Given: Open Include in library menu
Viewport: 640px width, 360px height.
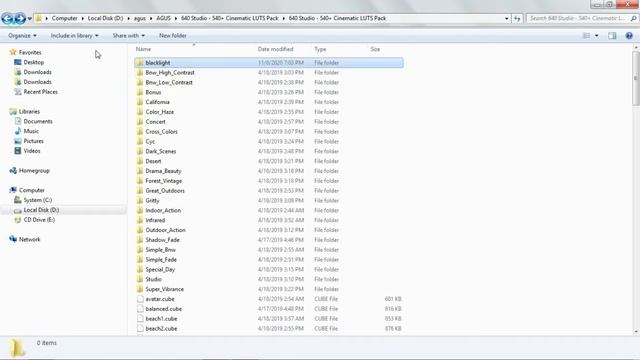Looking at the screenshot, I should (x=74, y=36).
